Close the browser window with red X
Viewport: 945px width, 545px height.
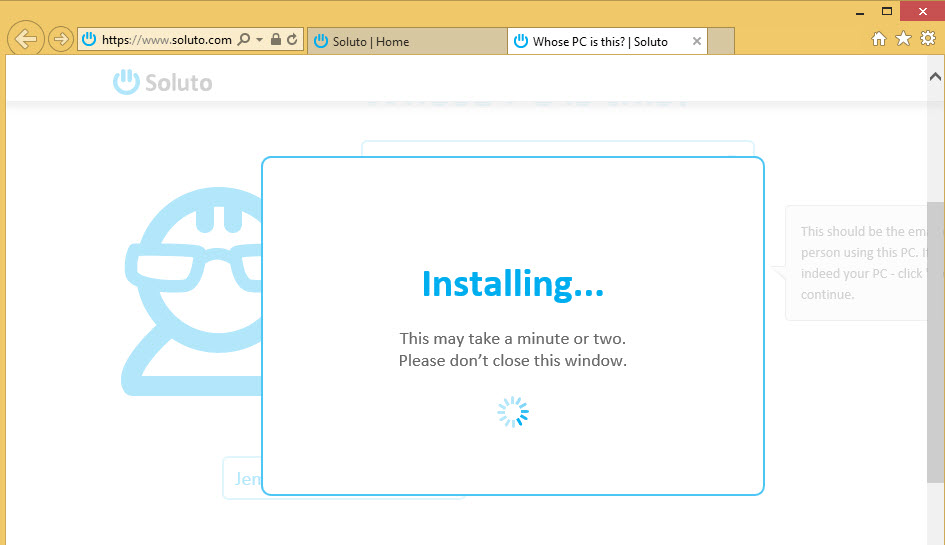pyautogui.click(x=922, y=11)
